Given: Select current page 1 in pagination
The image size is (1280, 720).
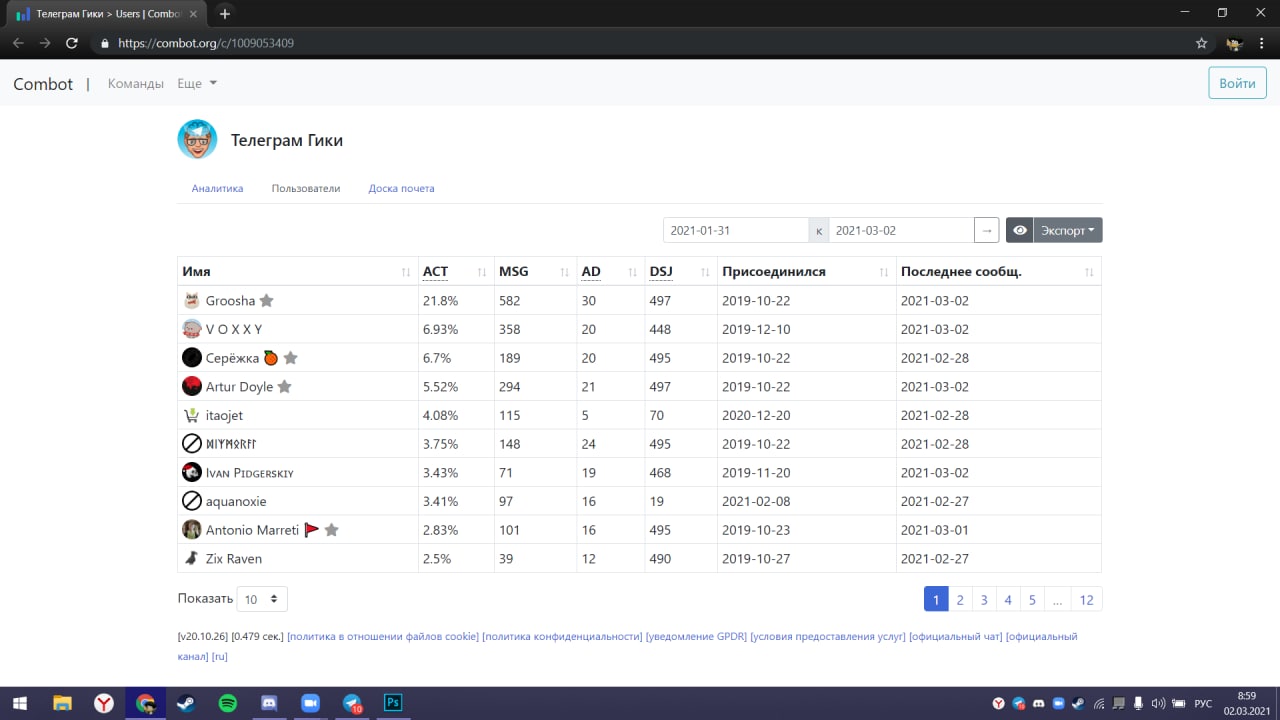Looking at the screenshot, I should [x=936, y=599].
